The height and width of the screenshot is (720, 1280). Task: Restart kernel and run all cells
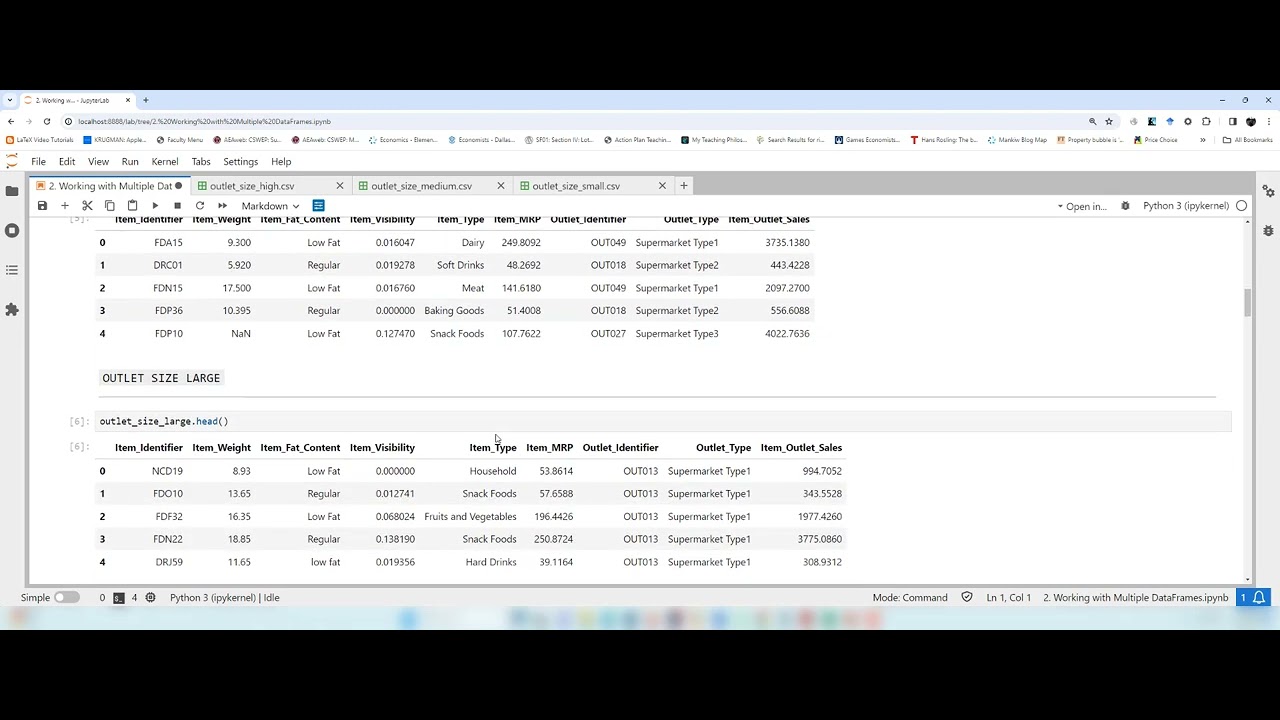[x=222, y=206]
